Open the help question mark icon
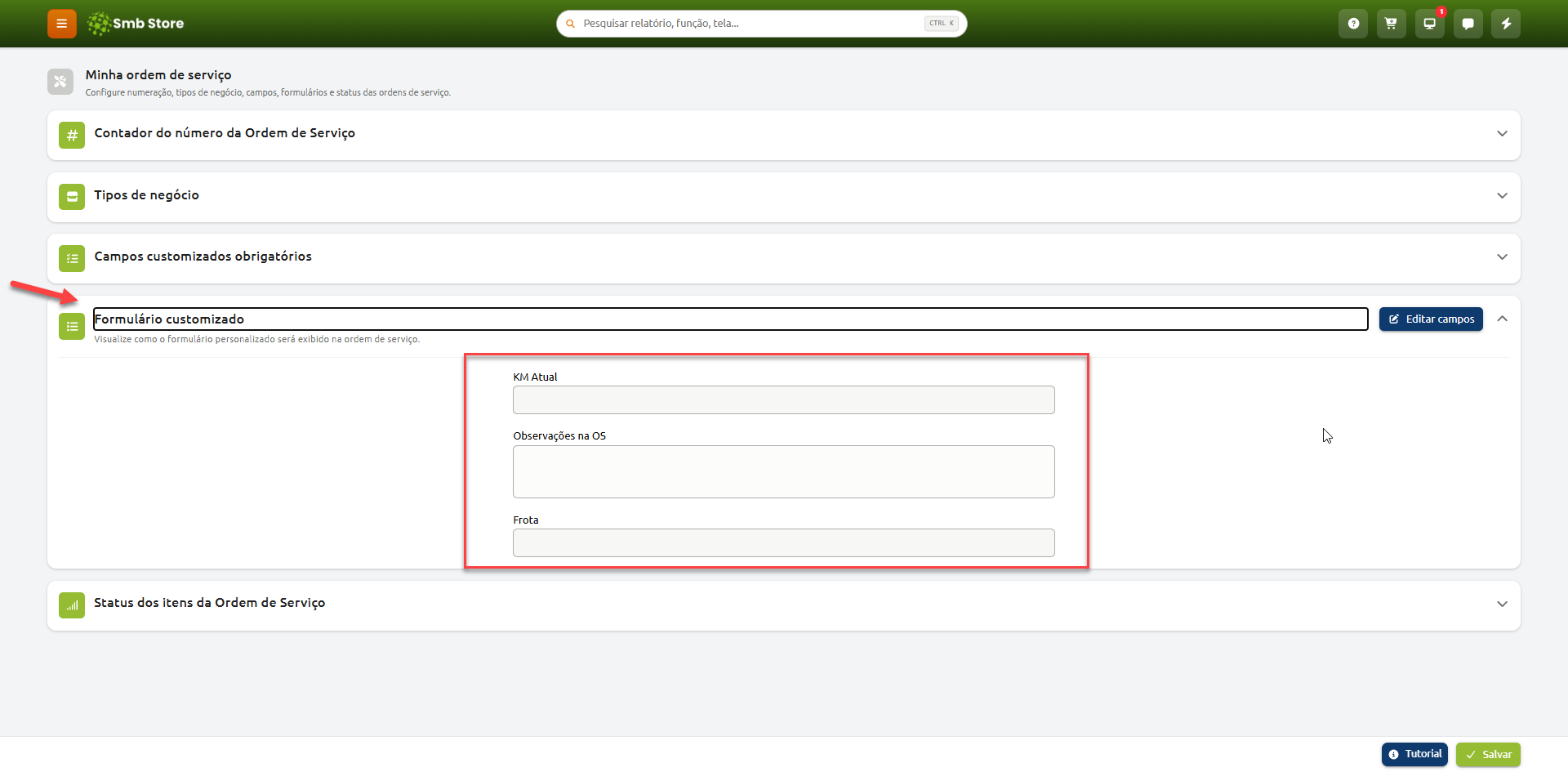Image resolution: width=1568 pixels, height=772 pixels. 1353,24
